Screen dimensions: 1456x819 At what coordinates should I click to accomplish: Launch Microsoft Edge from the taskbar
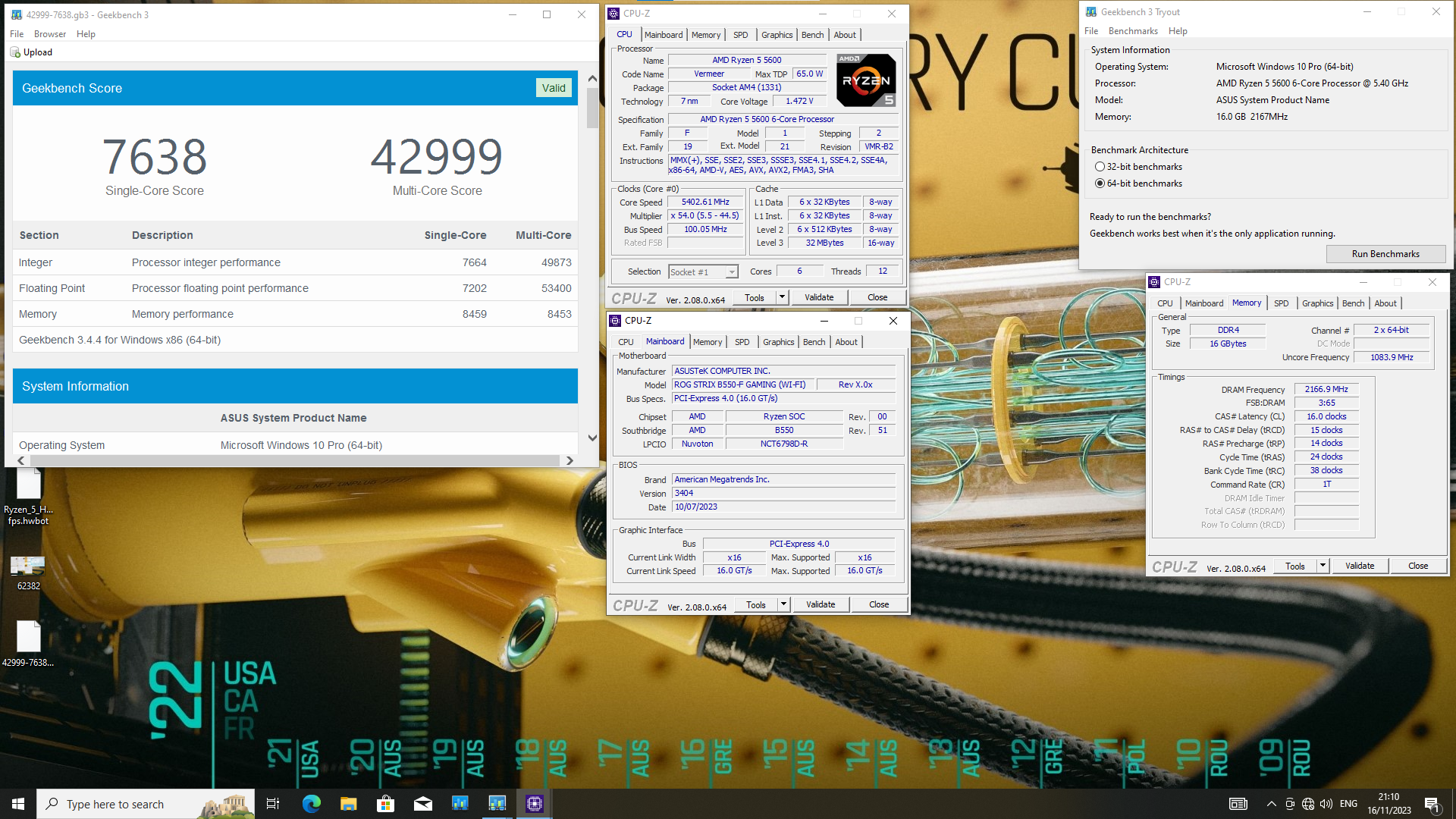[x=311, y=804]
